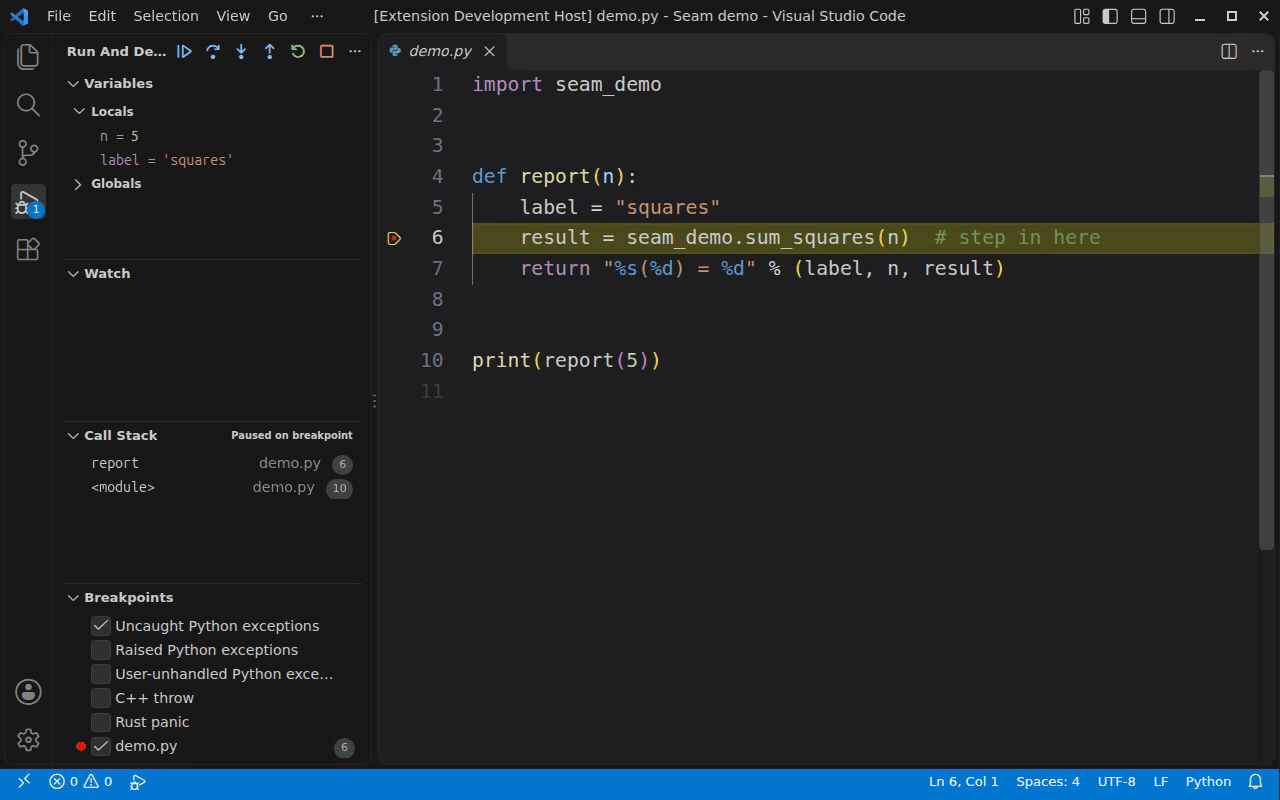
Task: Step Over the current line
Action: [x=213, y=51]
